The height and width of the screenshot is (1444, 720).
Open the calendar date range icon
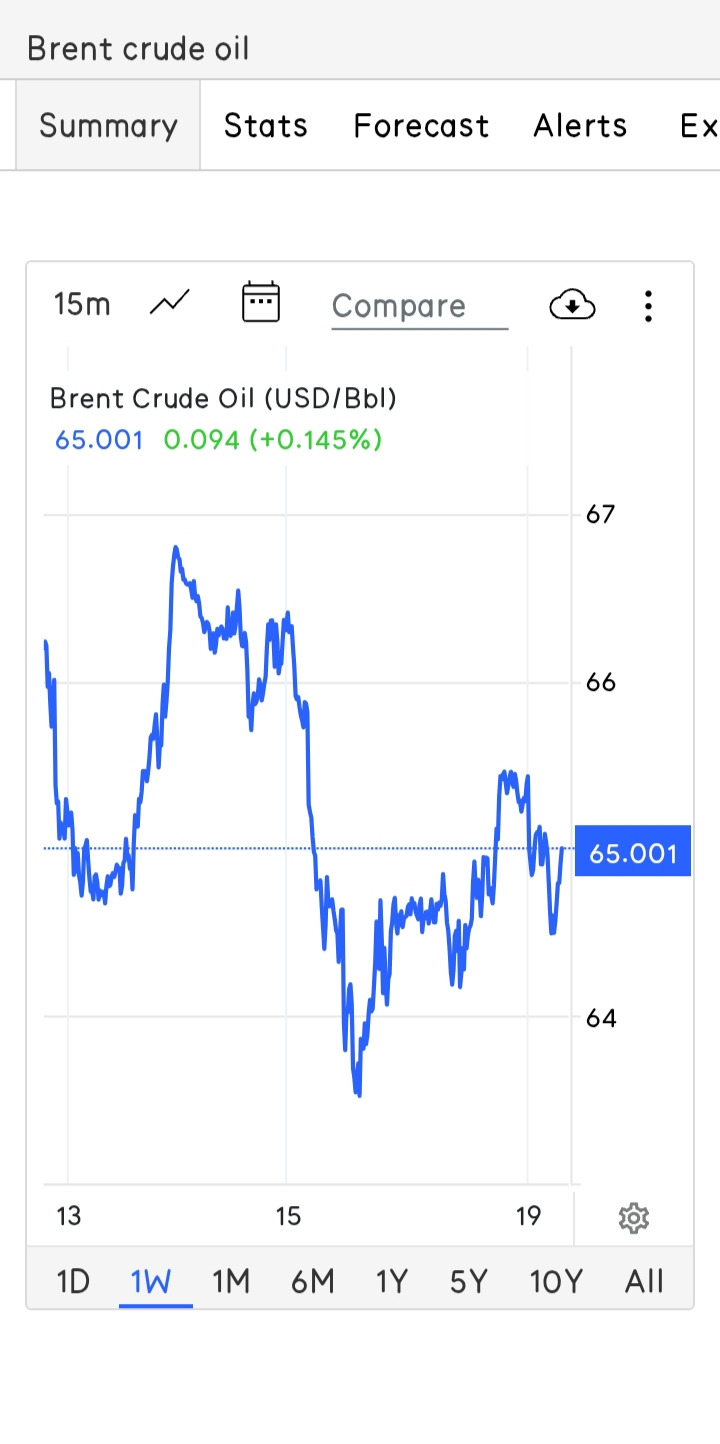(x=261, y=302)
